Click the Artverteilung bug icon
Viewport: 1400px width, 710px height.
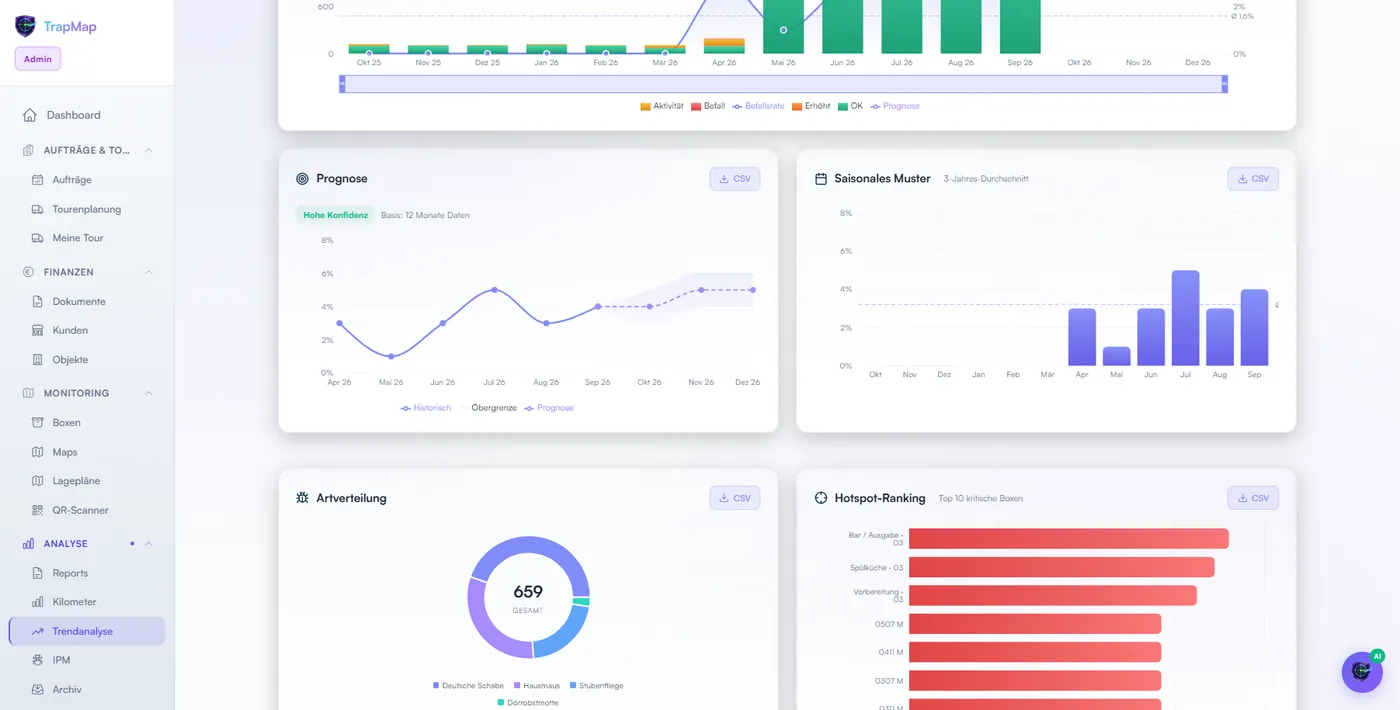[x=302, y=498]
